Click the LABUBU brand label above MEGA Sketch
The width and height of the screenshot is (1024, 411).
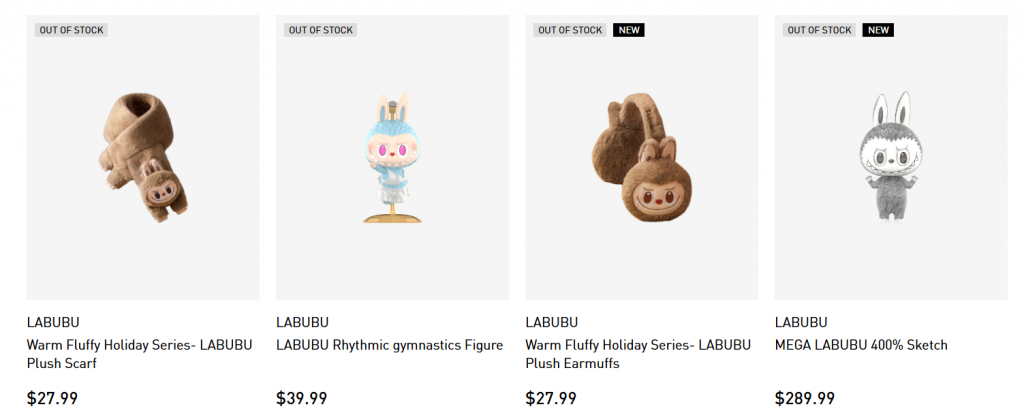[x=801, y=322]
